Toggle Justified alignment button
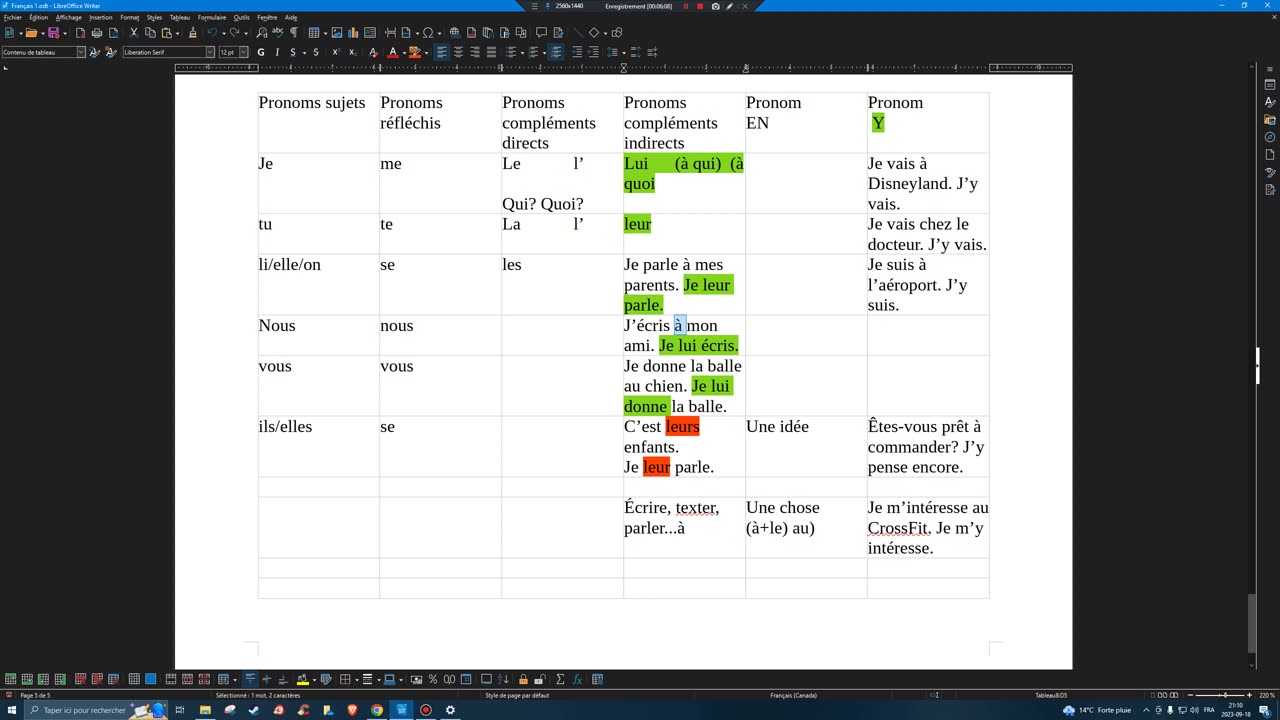The image size is (1280, 720). [491, 52]
